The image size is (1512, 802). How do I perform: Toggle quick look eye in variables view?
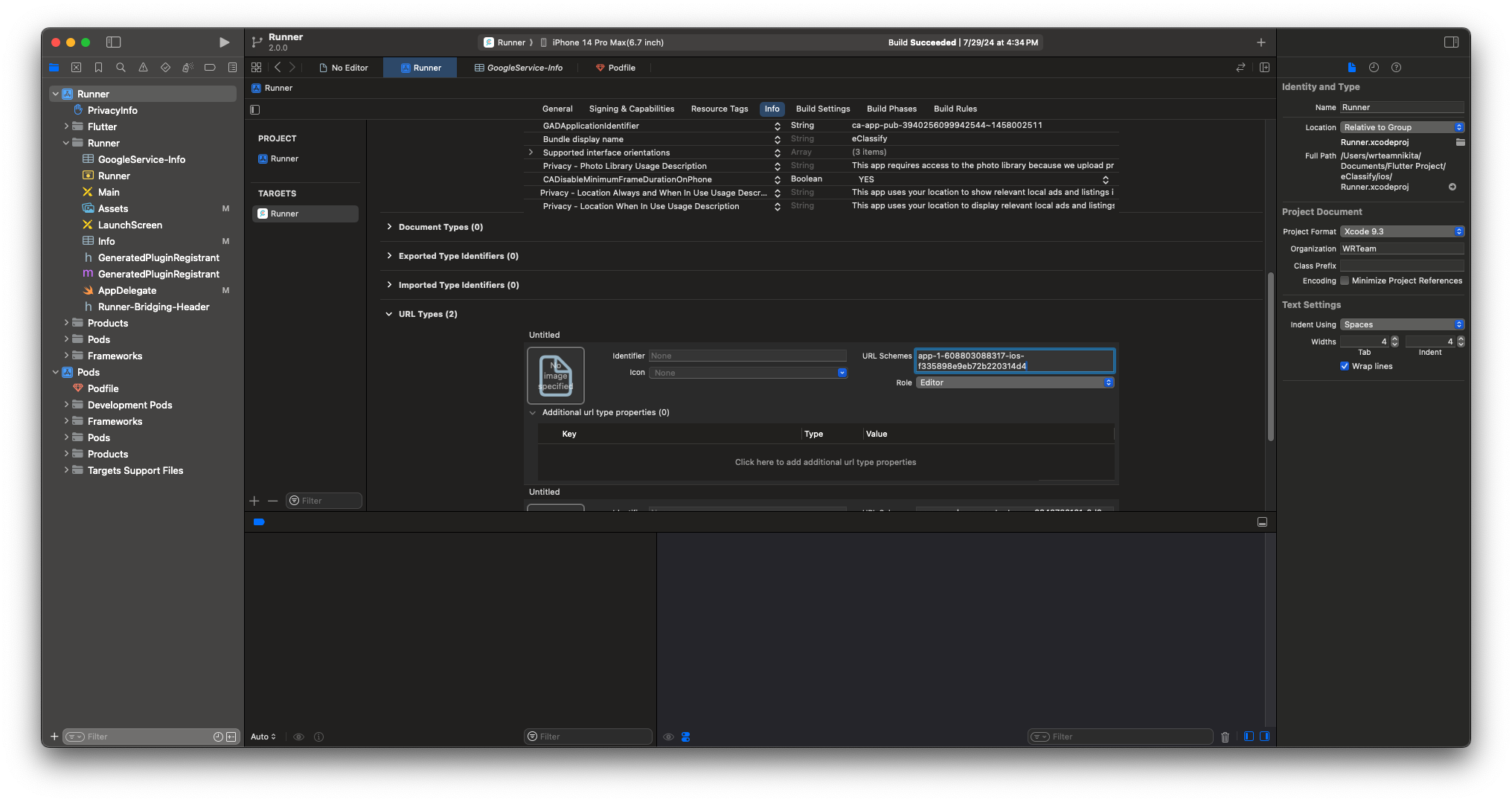298,737
